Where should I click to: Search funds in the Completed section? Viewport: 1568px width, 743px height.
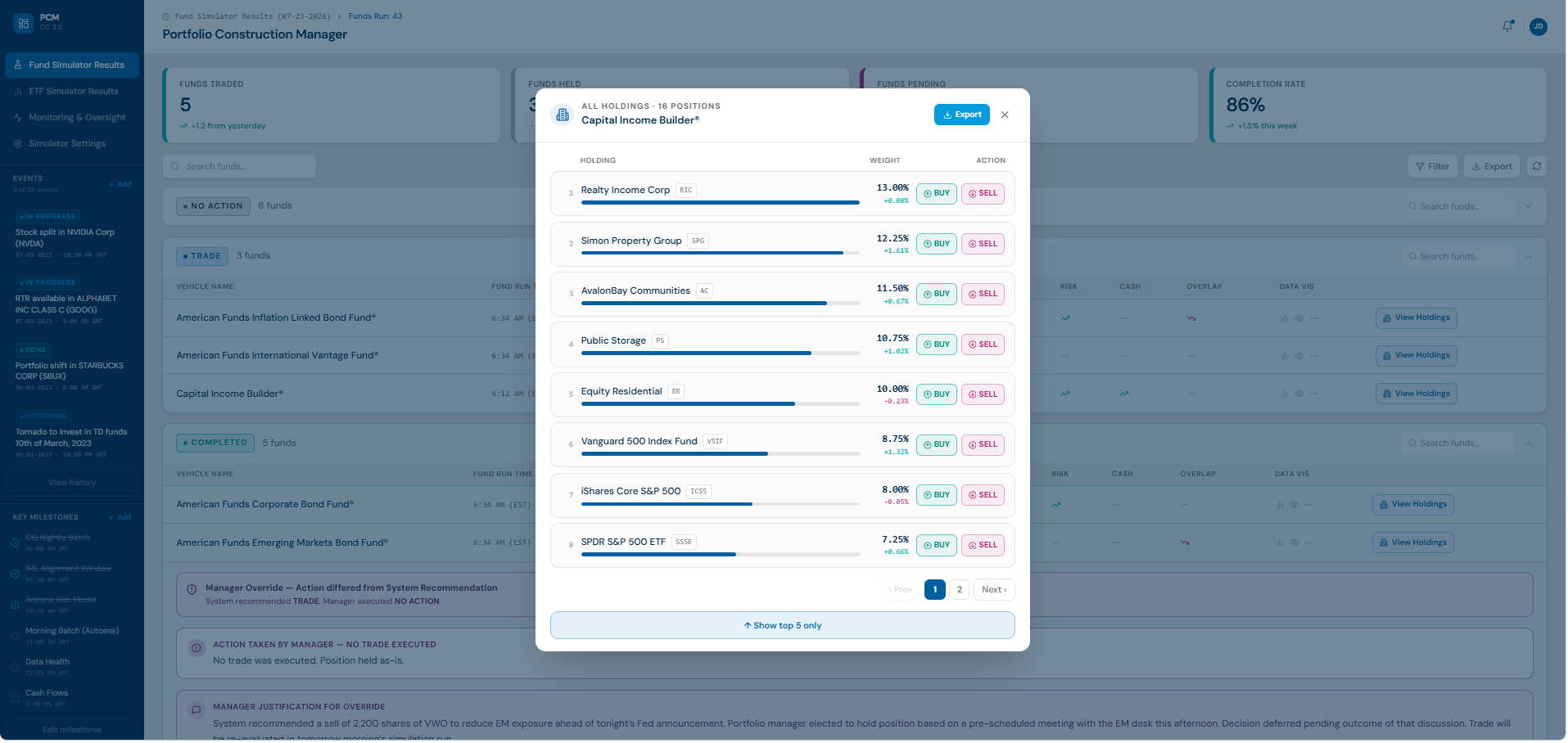pos(1457,444)
